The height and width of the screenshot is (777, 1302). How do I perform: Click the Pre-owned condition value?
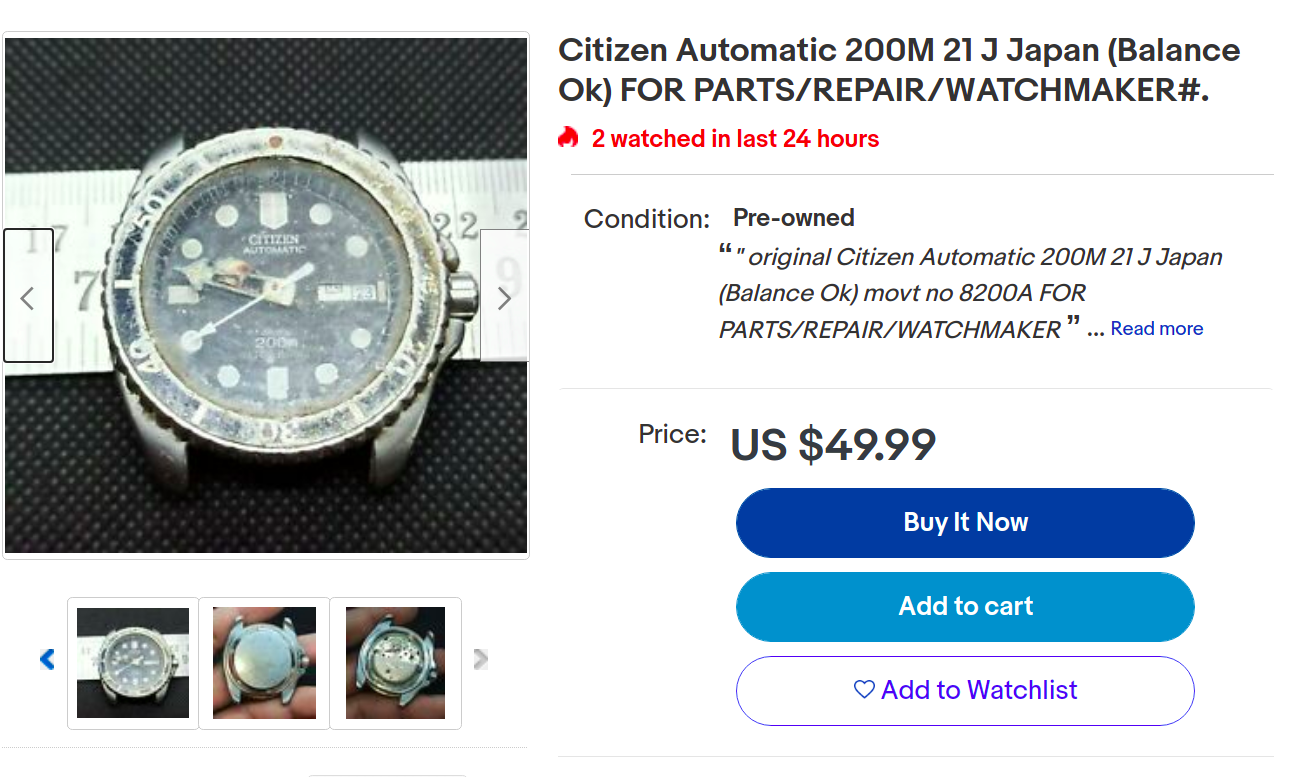(793, 218)
